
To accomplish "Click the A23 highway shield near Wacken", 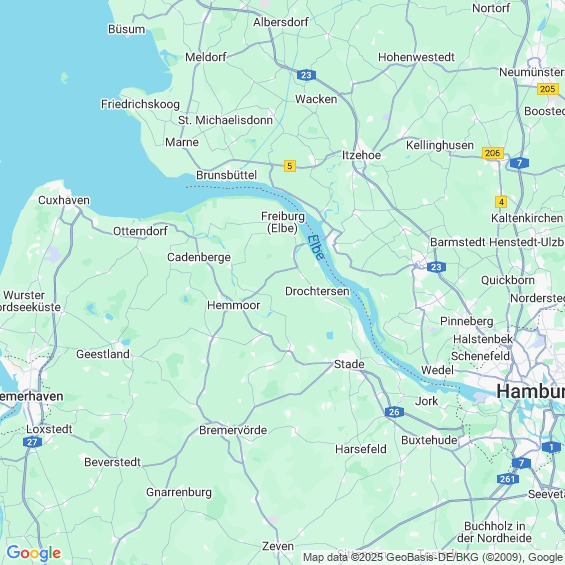I will point(306,75).
